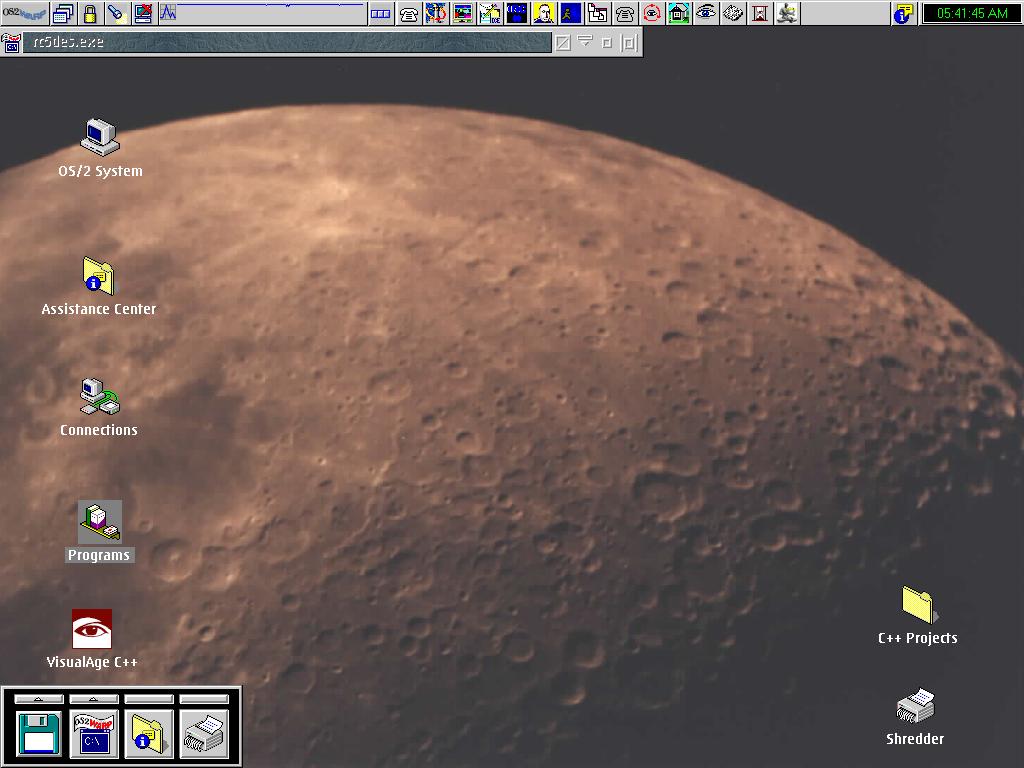Click the first telephone icon in WarpCenter tray
The width and height of the screenshot is (1024, 768).
(409, 13)
